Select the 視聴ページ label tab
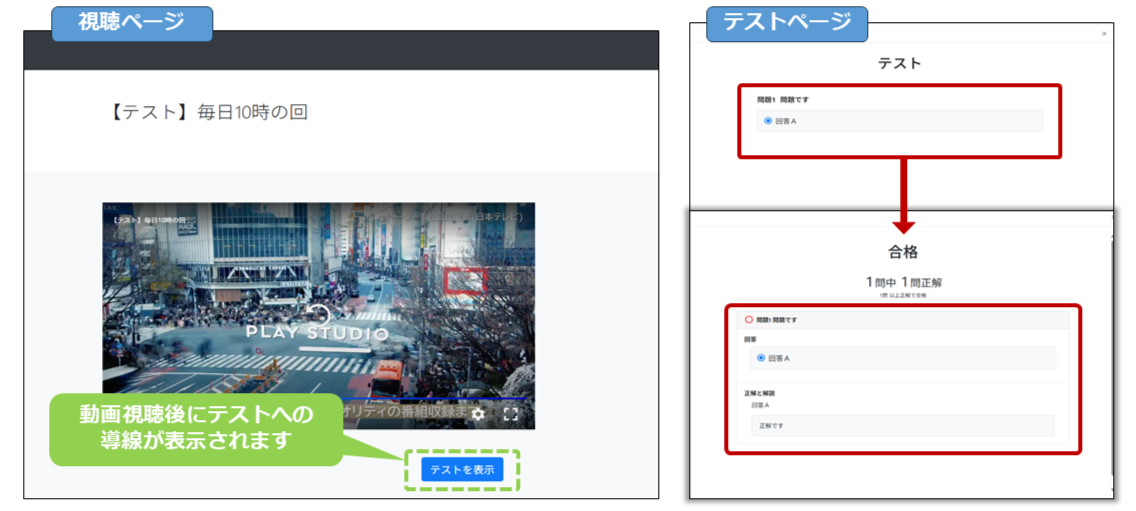1136x511 pixels. (x=132, y=23)
